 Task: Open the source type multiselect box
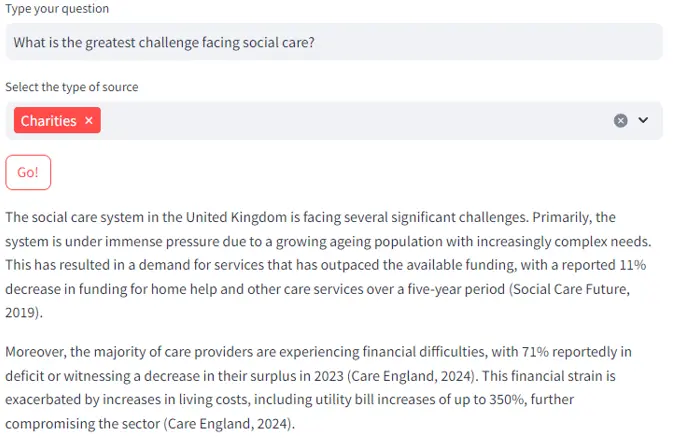coord(350,121)
